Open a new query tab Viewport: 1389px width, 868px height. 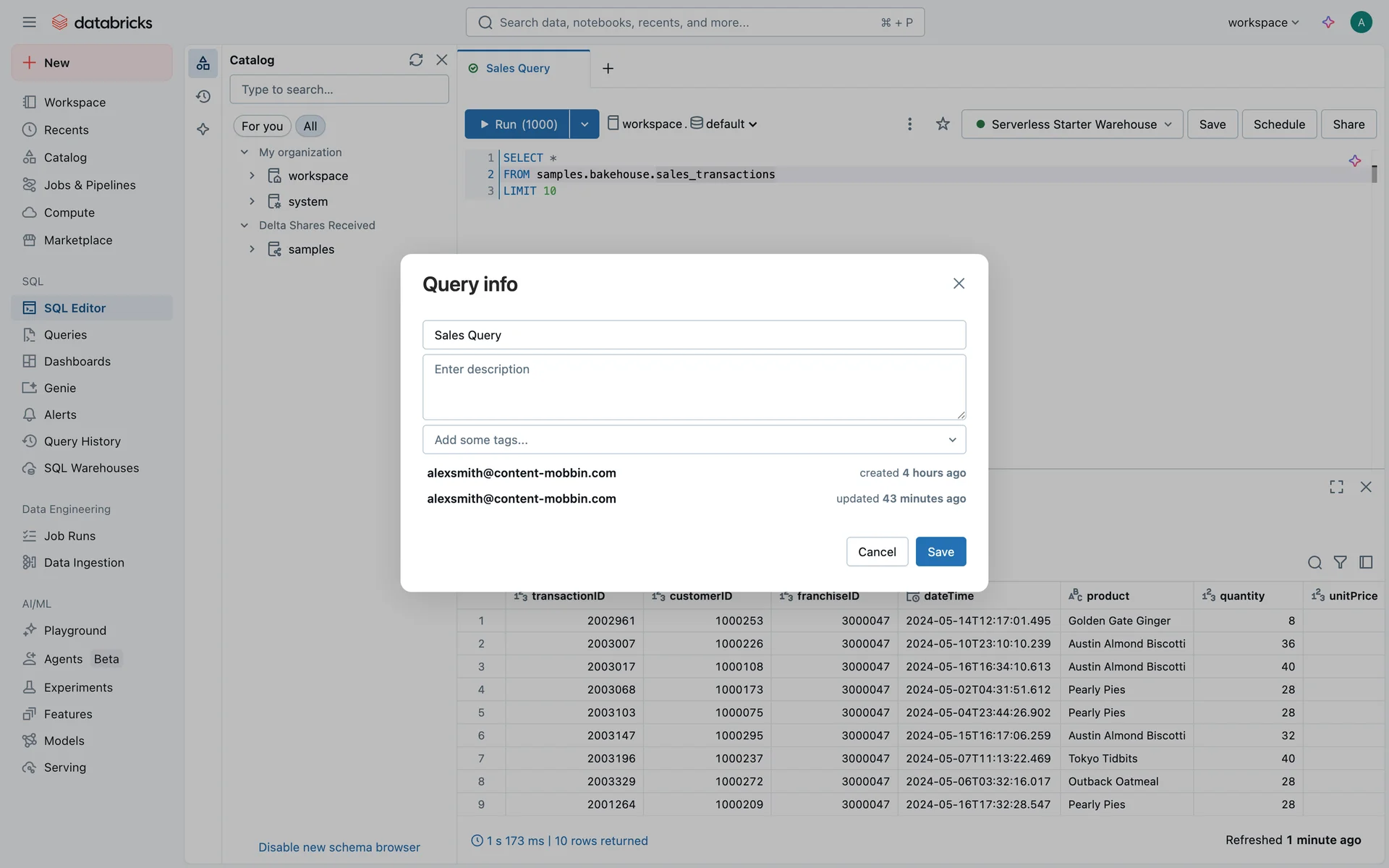608,68
